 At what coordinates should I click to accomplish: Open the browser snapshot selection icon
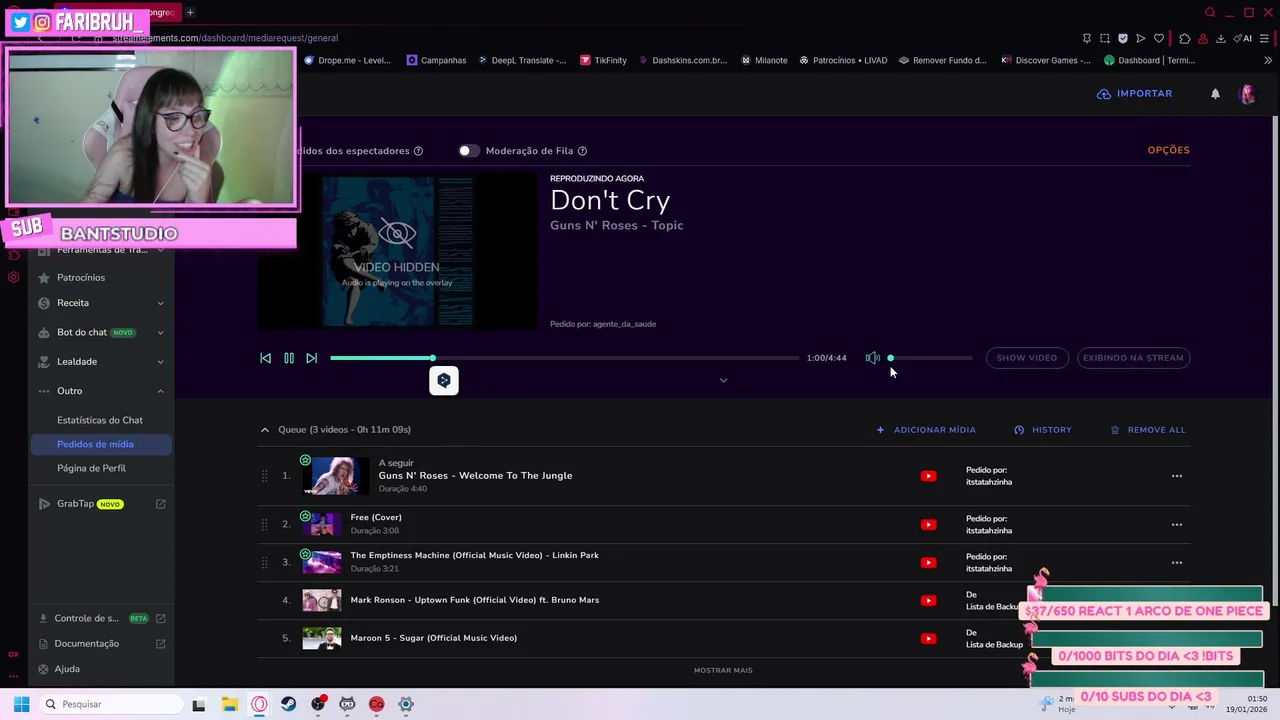[1104, 38]
